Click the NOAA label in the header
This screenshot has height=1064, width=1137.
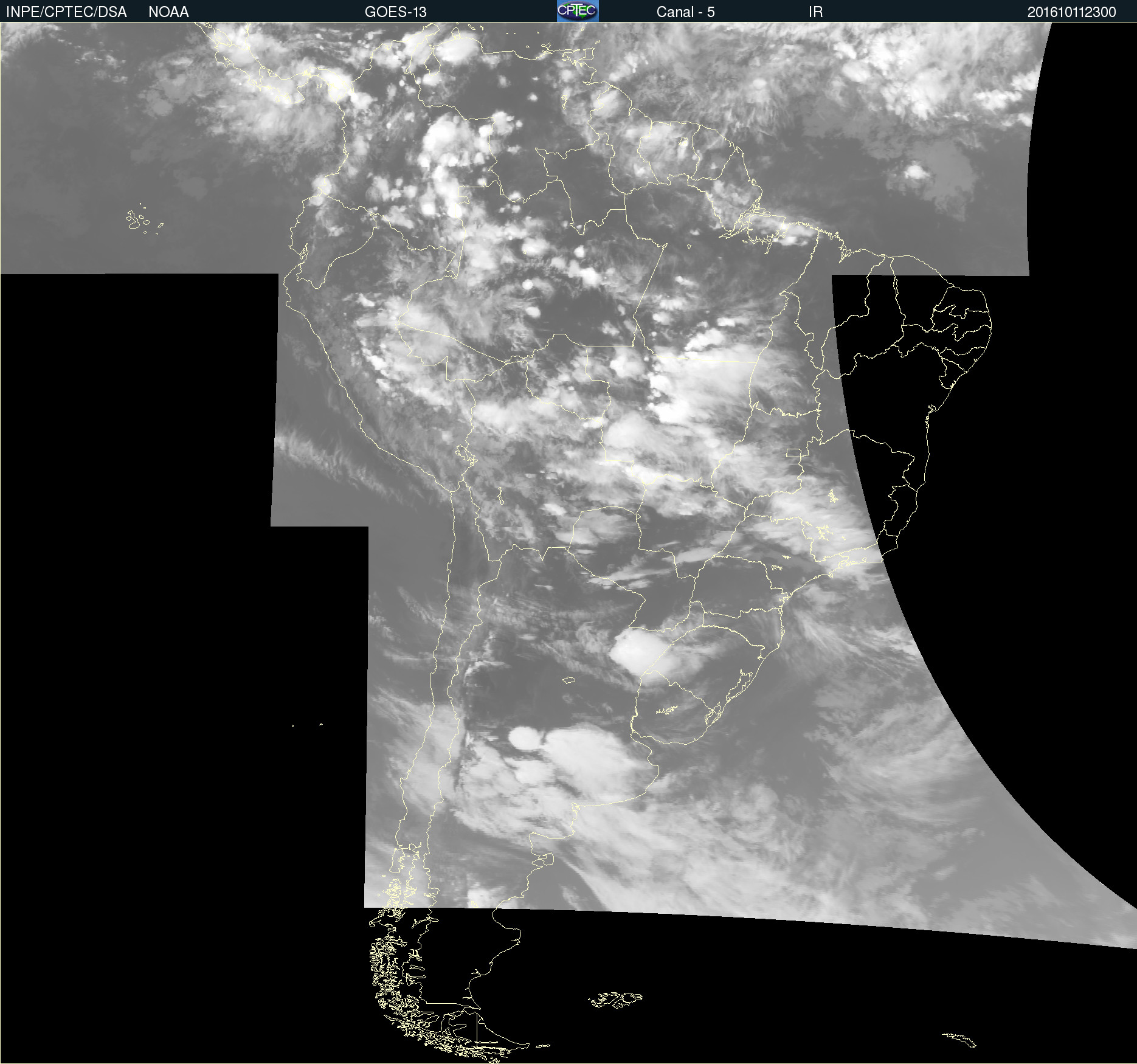tap(168, 12)
